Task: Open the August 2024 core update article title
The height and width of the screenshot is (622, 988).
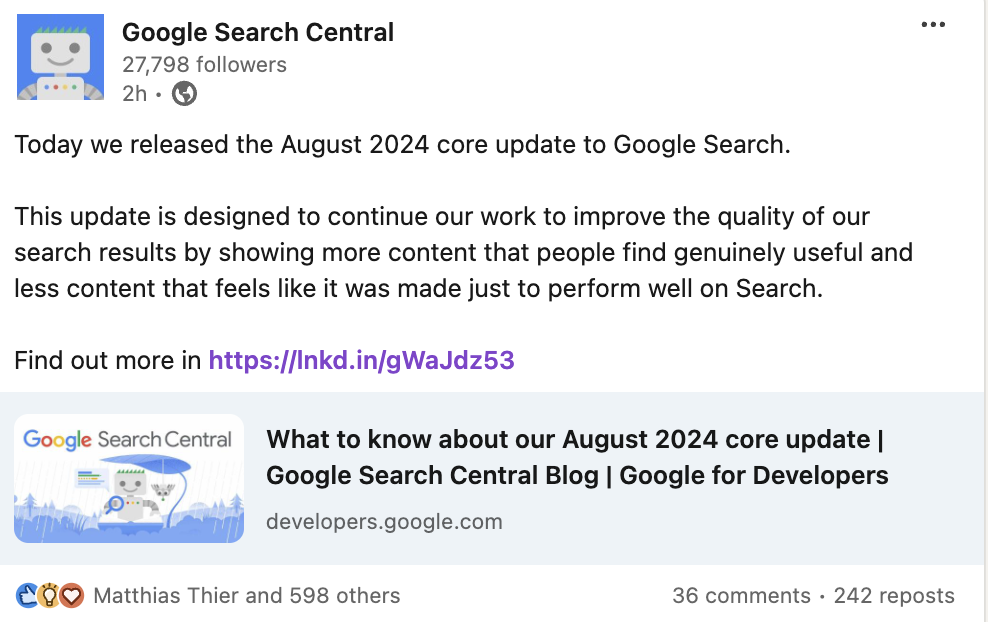Action: [576, 457]
